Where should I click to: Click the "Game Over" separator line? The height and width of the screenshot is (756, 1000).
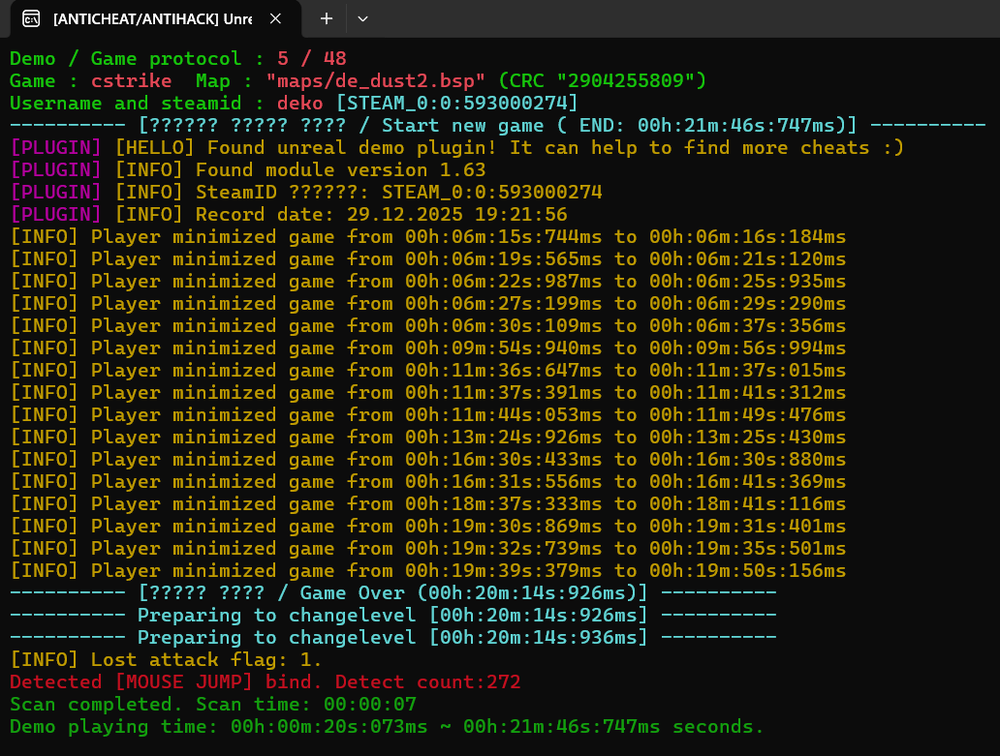coord(392,593)
